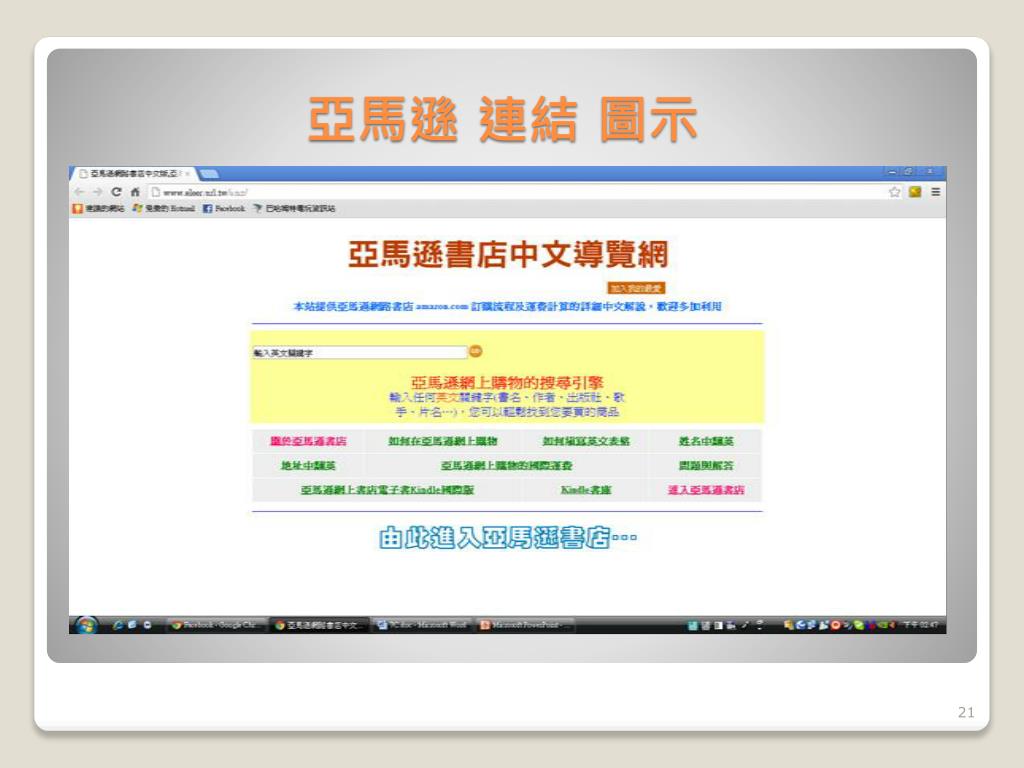This screenshot has height=768, width=1024.
Task: Open the Windows Start orb
Action: (x=86, y=625)
